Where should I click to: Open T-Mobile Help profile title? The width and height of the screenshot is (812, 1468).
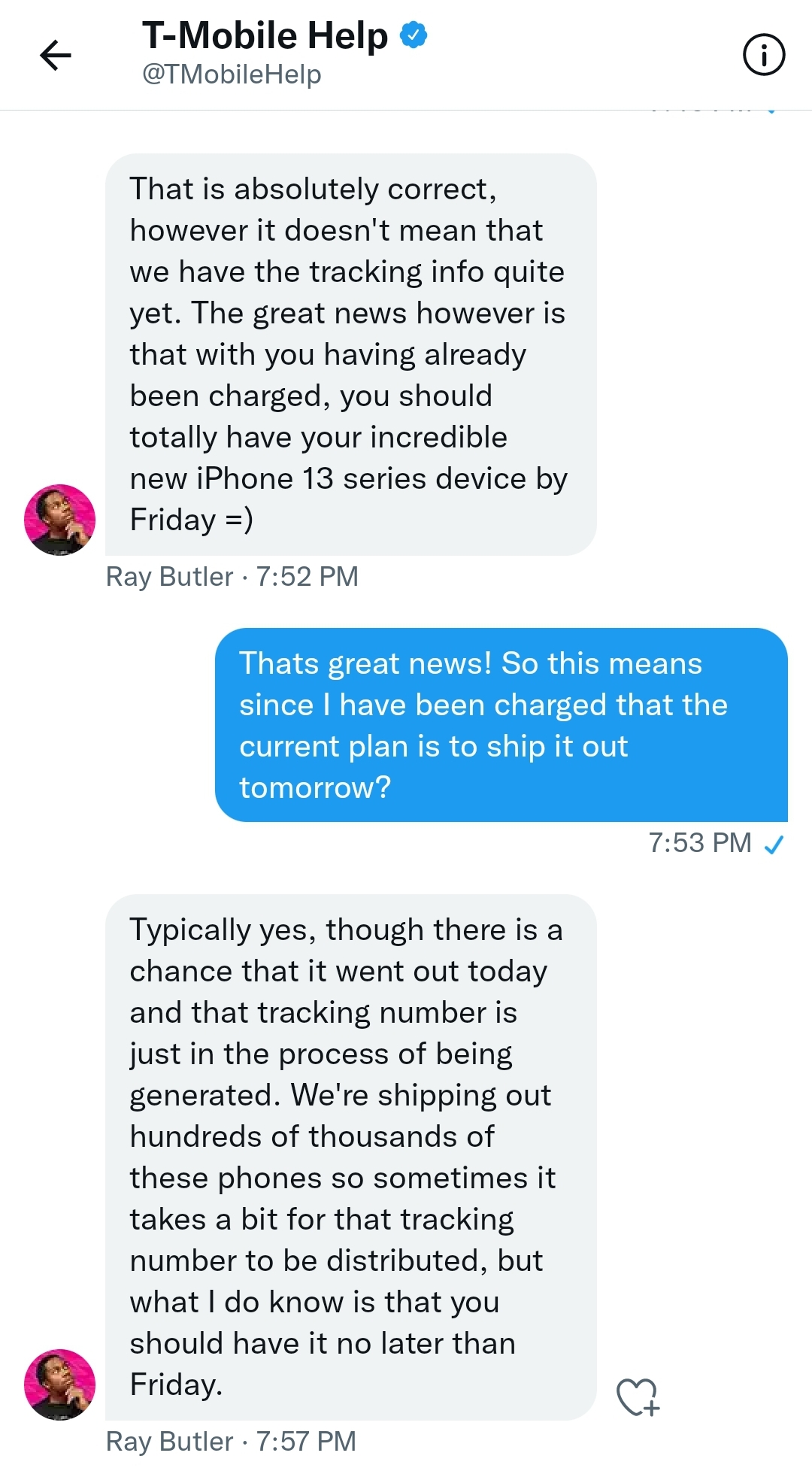pos(265,35)
